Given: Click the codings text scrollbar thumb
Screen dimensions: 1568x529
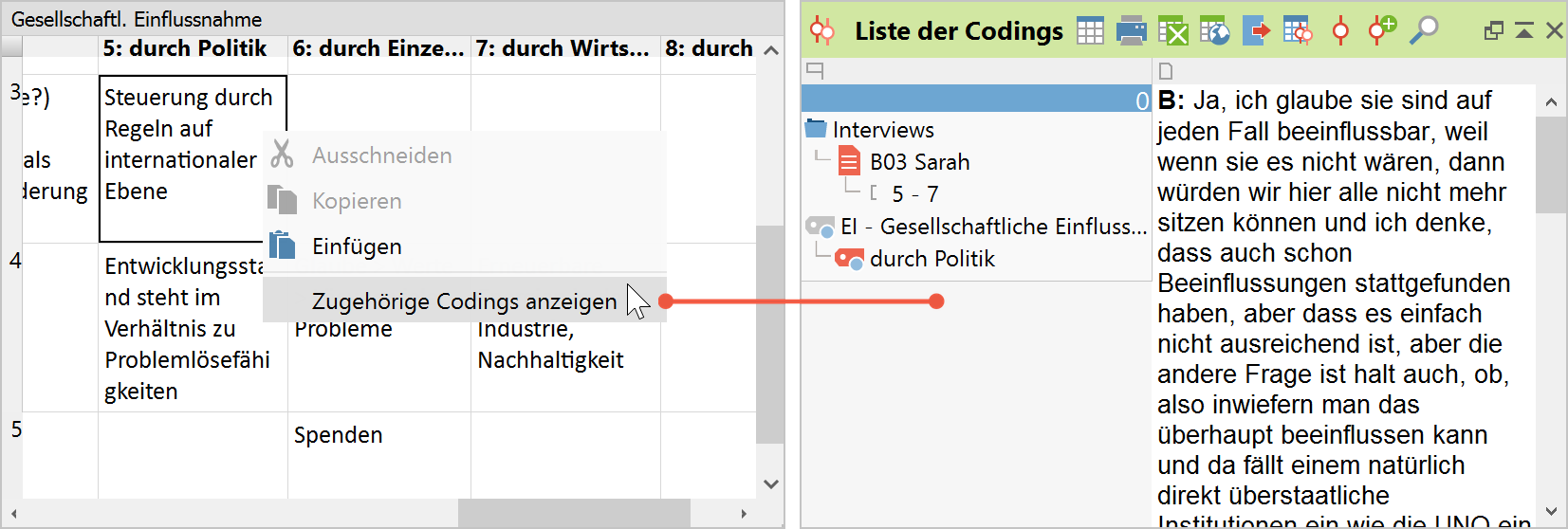Looking at the screenshot, I should pyautogui.click(x=1551, y=165).
